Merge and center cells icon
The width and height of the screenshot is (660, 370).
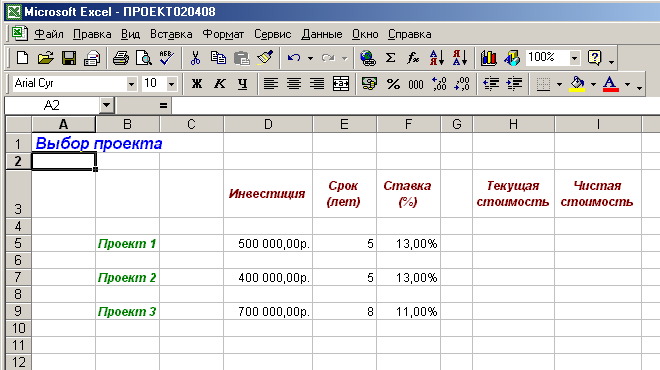tap(341, 84)
